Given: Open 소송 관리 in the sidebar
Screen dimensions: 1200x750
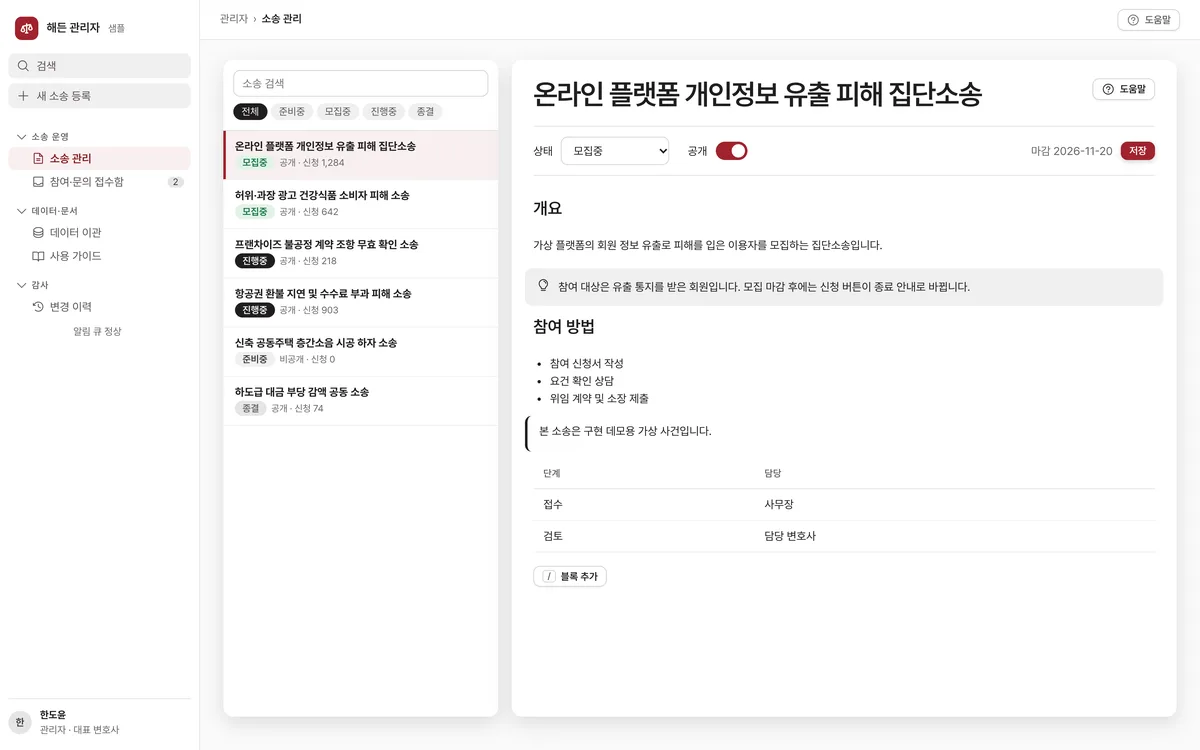Looking at the screenshot, I should click(x=99, y=158).
